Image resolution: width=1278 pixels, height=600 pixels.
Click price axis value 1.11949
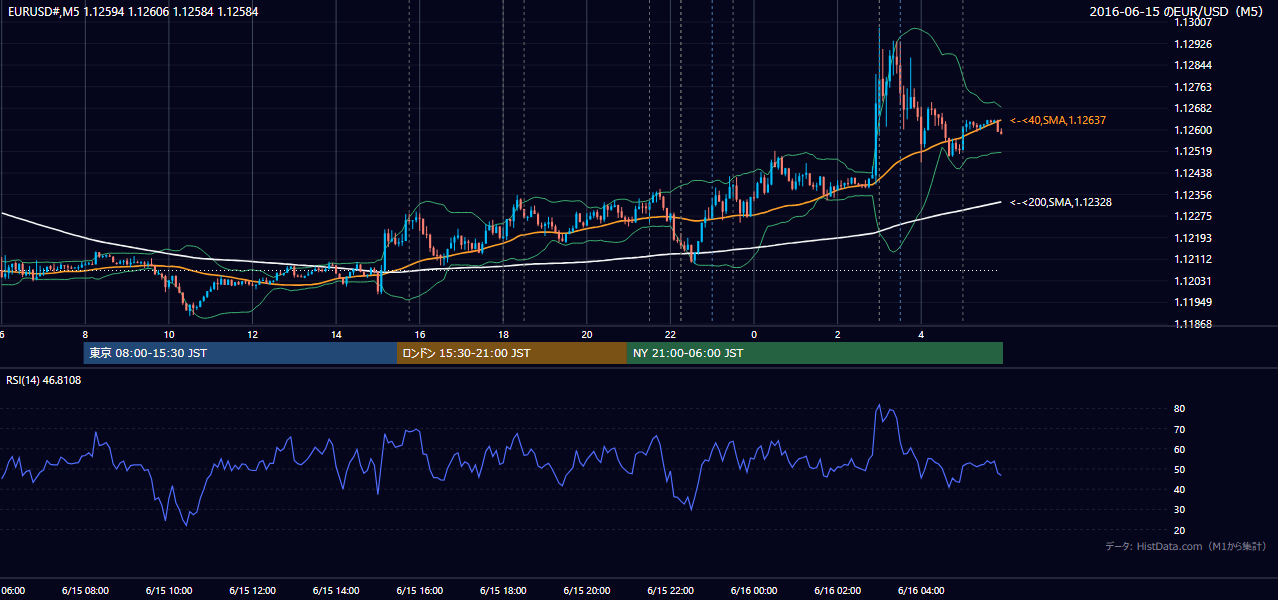tap(1192, 302)
